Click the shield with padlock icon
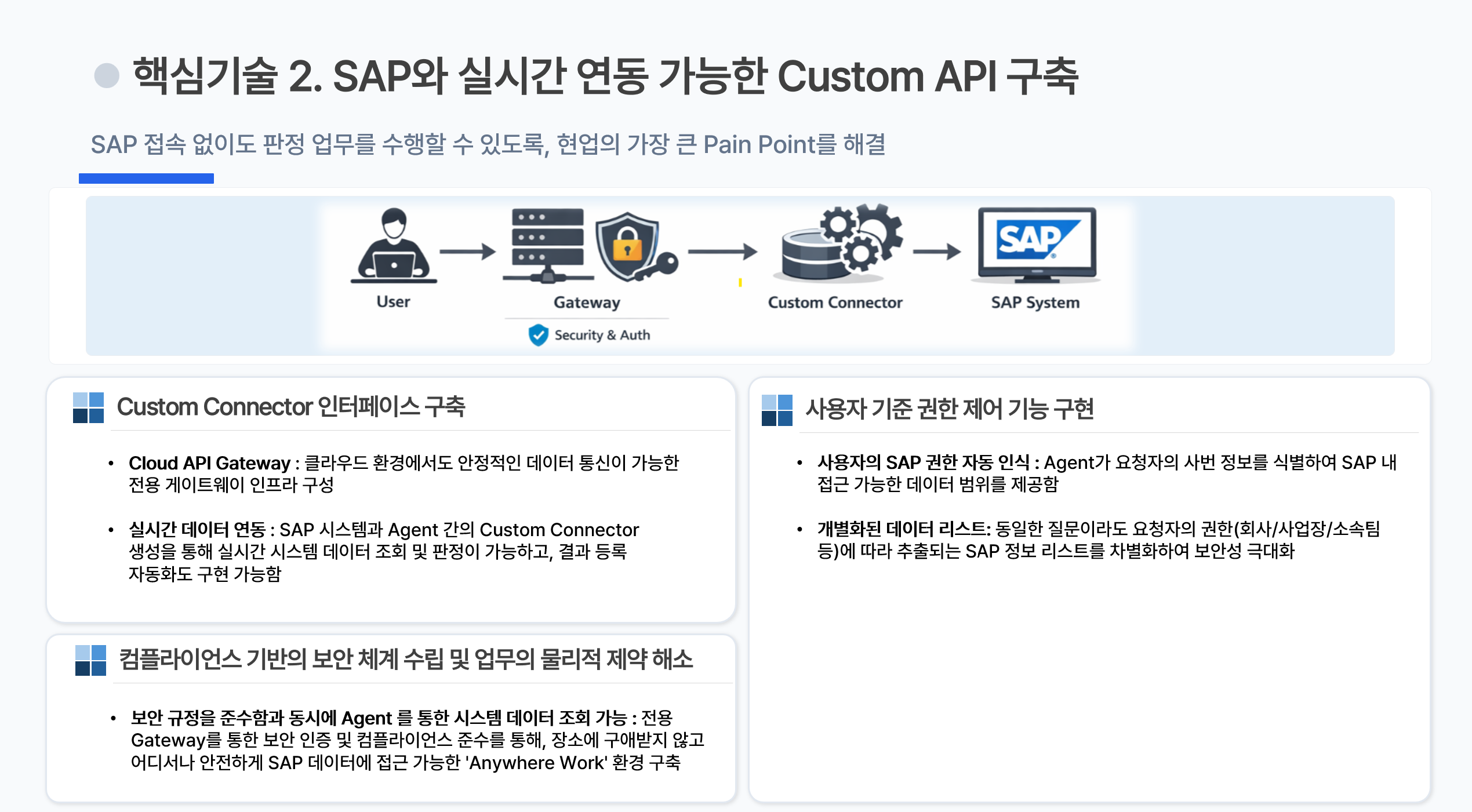The width and height of the screenshot is (1472, 812). tap(627, 246)
